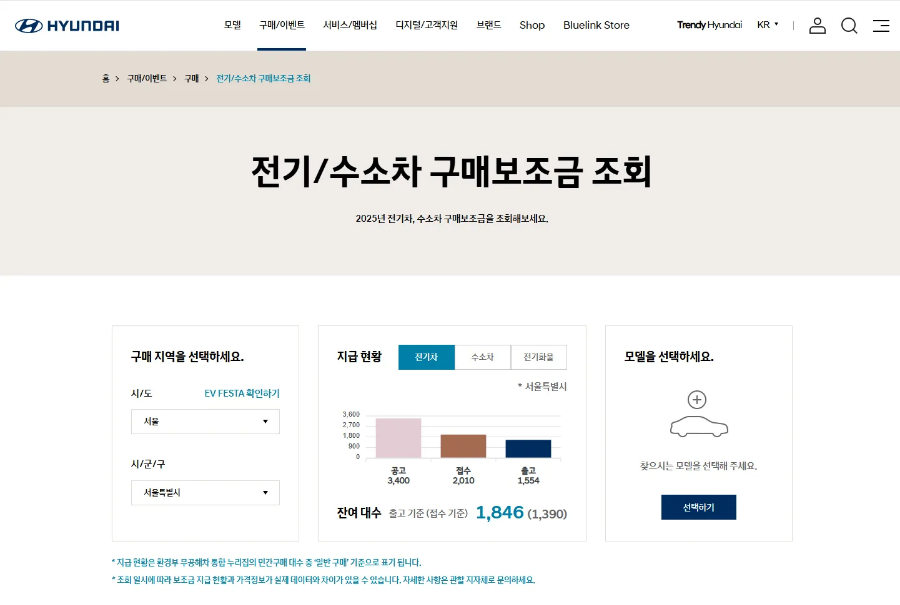Click the 구매 breadcrumb link
The image size is (900, 605).
click(x=191, y=78)
